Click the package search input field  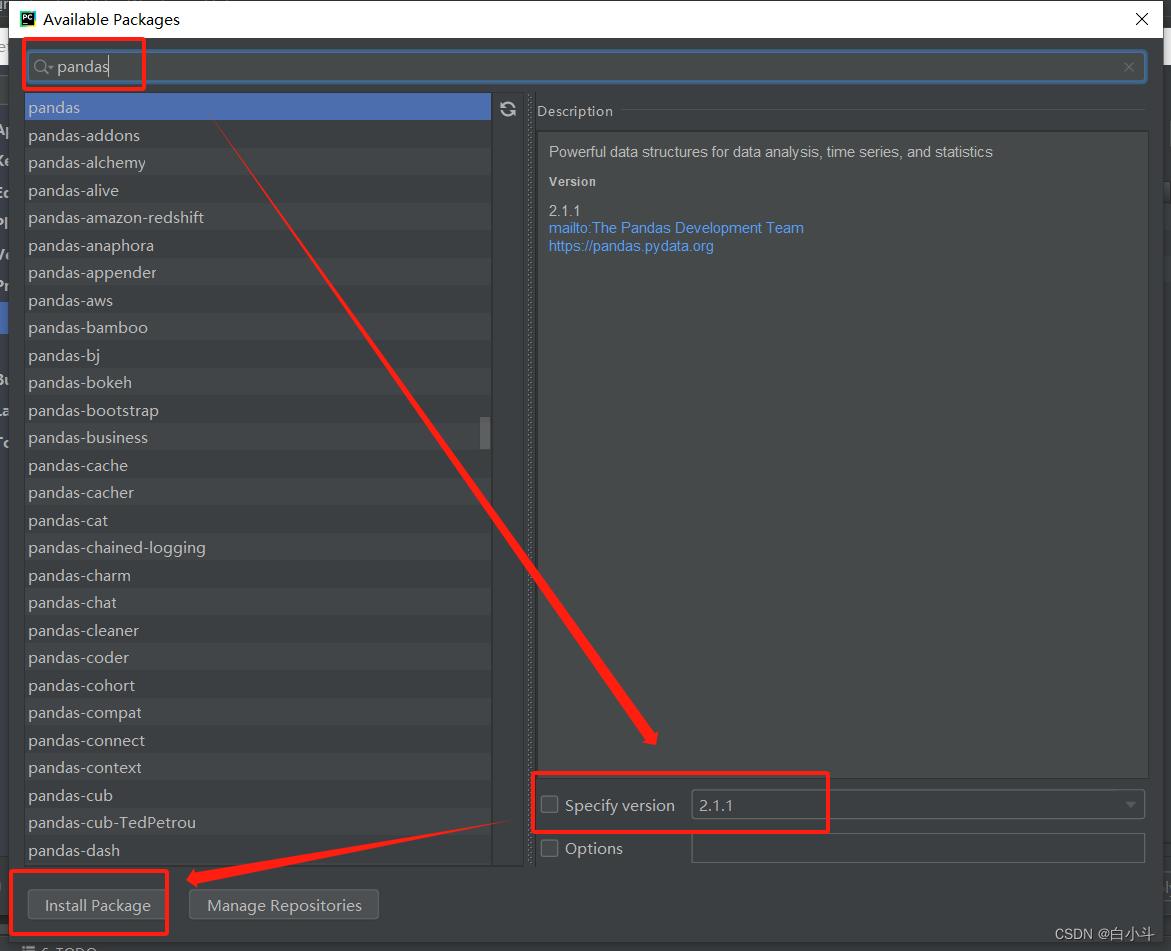586,67
